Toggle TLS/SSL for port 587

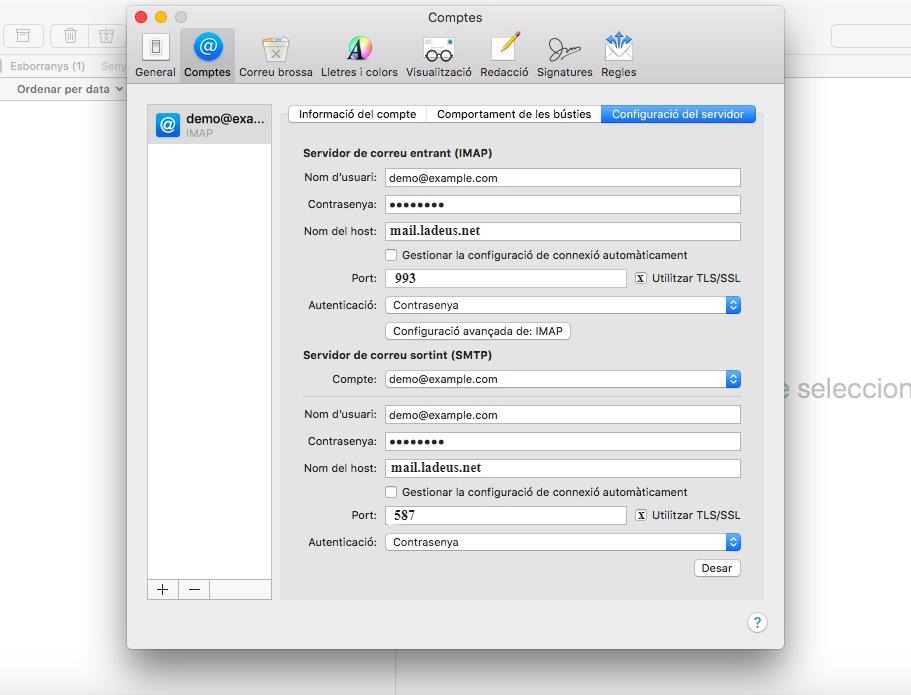point(641,515)
